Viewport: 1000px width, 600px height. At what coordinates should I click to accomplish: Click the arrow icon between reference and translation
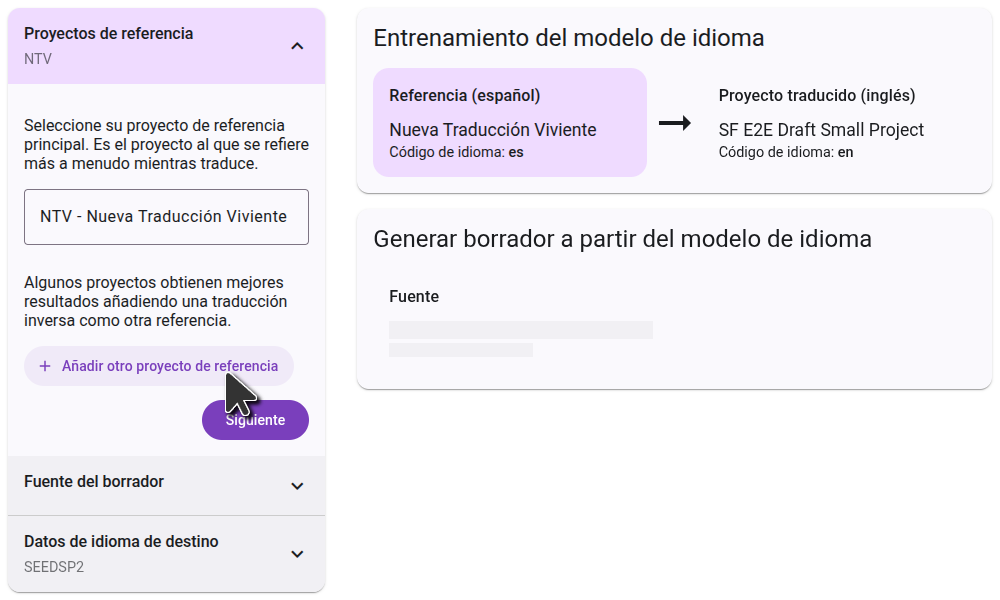coord(675,123)
